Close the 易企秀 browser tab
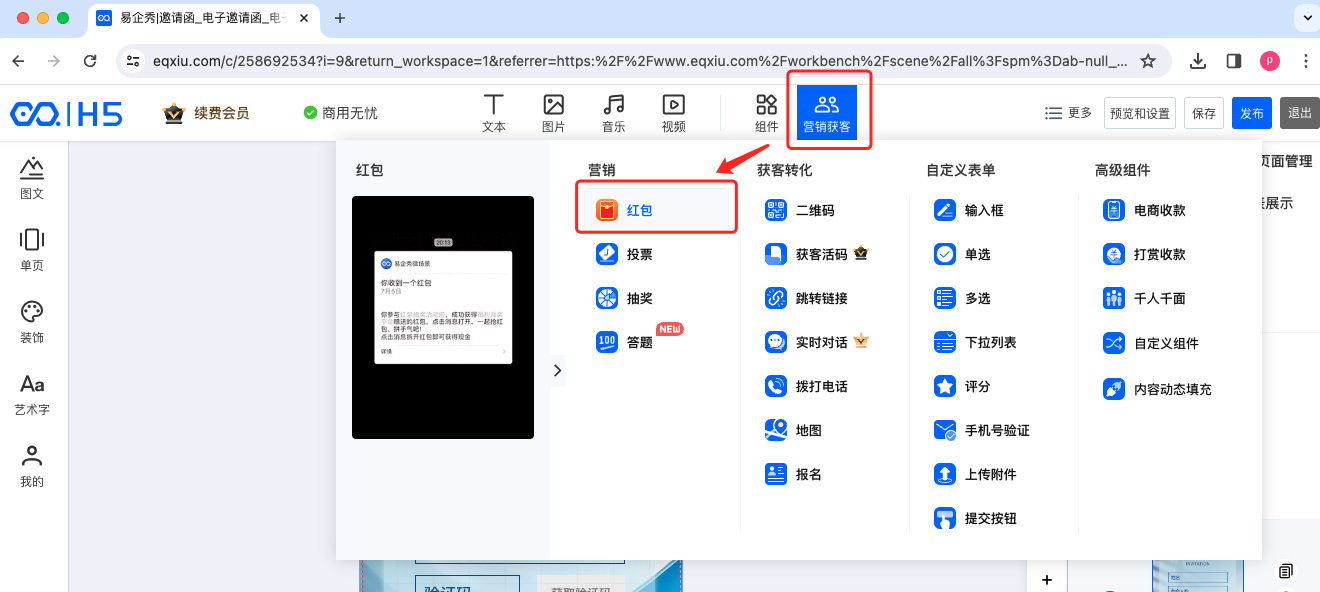Image resolution: width=1320 pixels, height=592 pixels. point(304,18)
